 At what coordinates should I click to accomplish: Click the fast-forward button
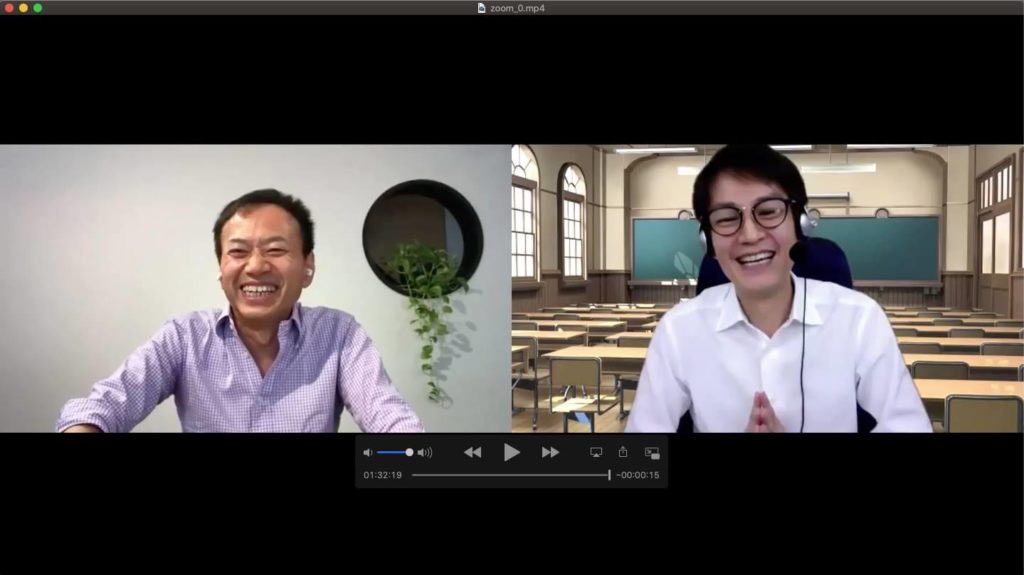550,452
